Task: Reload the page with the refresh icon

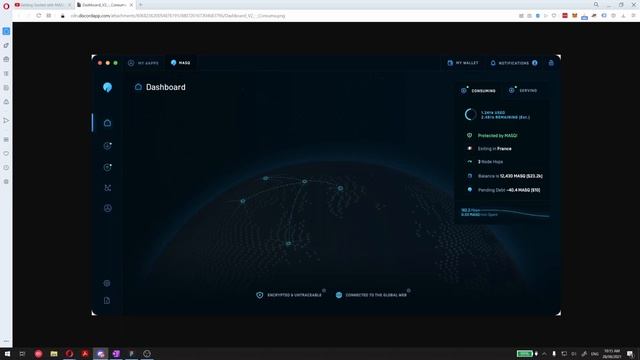Action: click(x=38, y=16)
